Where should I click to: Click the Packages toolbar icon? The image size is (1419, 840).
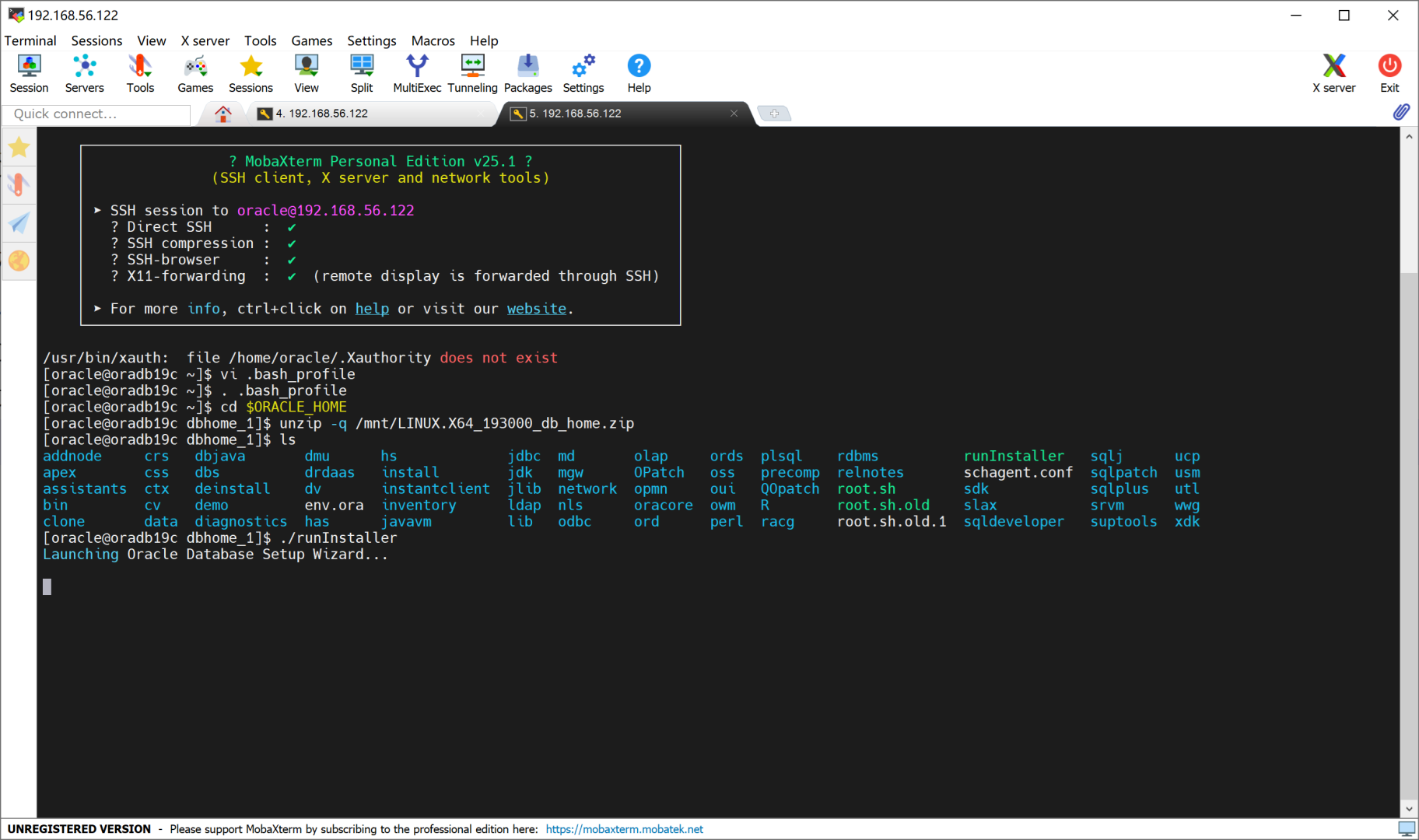[527, 74]
